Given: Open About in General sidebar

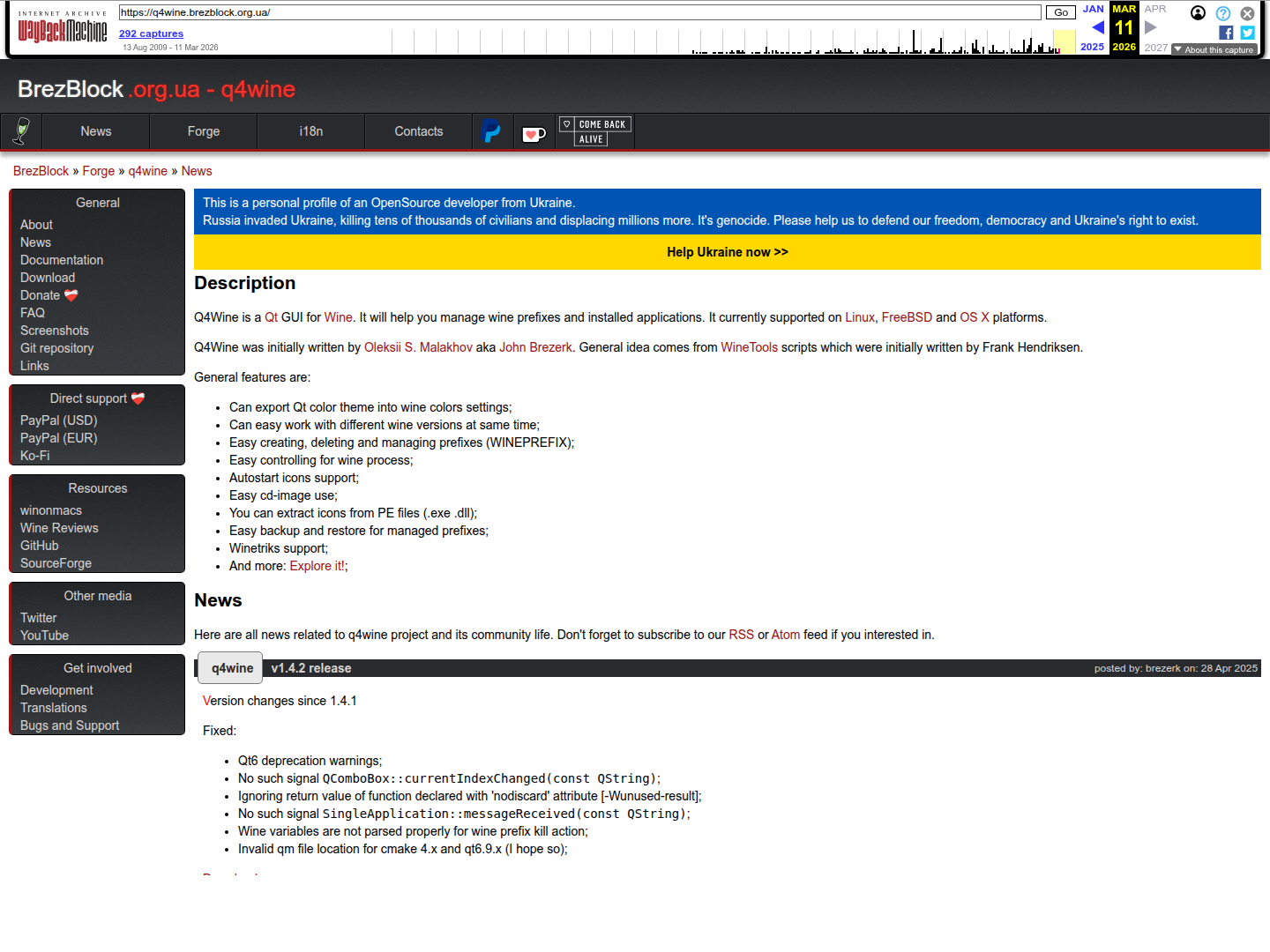Looking at the screenshot, I should 36,225.
